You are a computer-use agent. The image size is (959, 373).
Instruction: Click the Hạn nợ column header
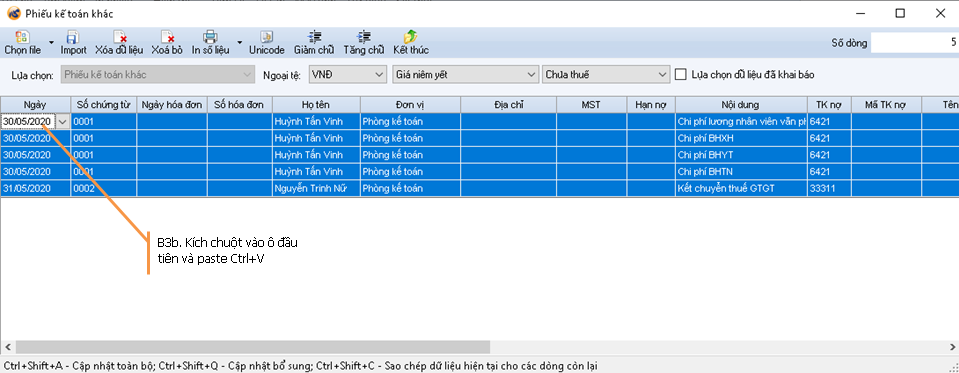(x=651, y=105)
